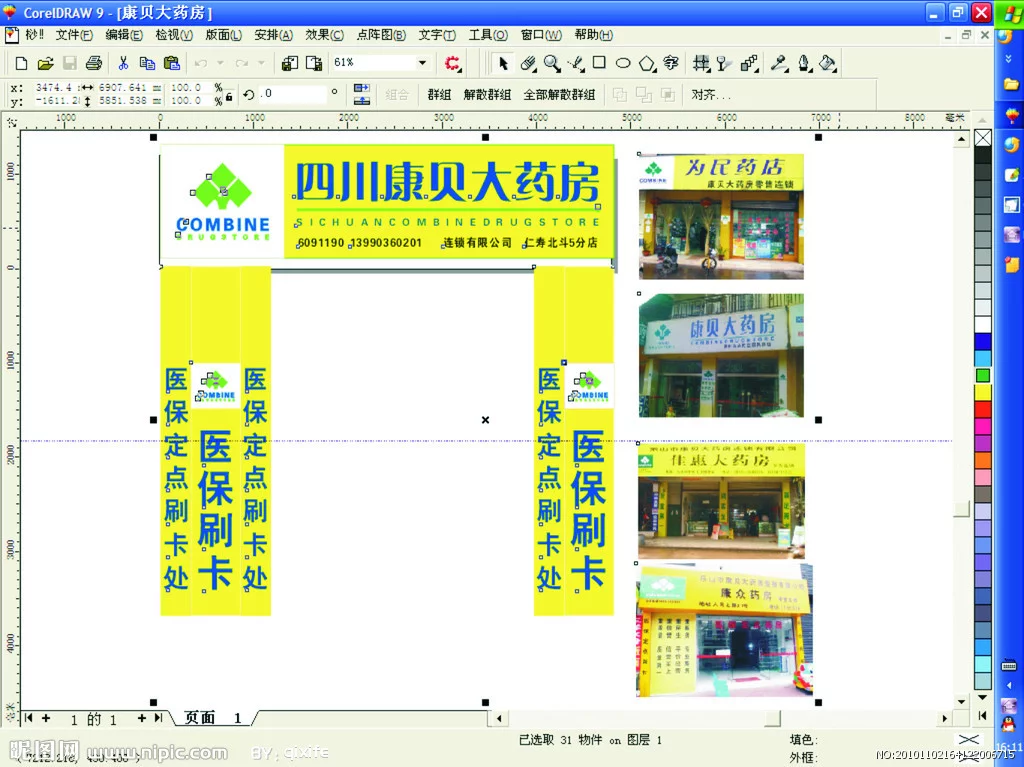The width and height of the screenshot is (1024, 767).
Task: Pick the no-color X swatch
Action: [x=983, y=138]
